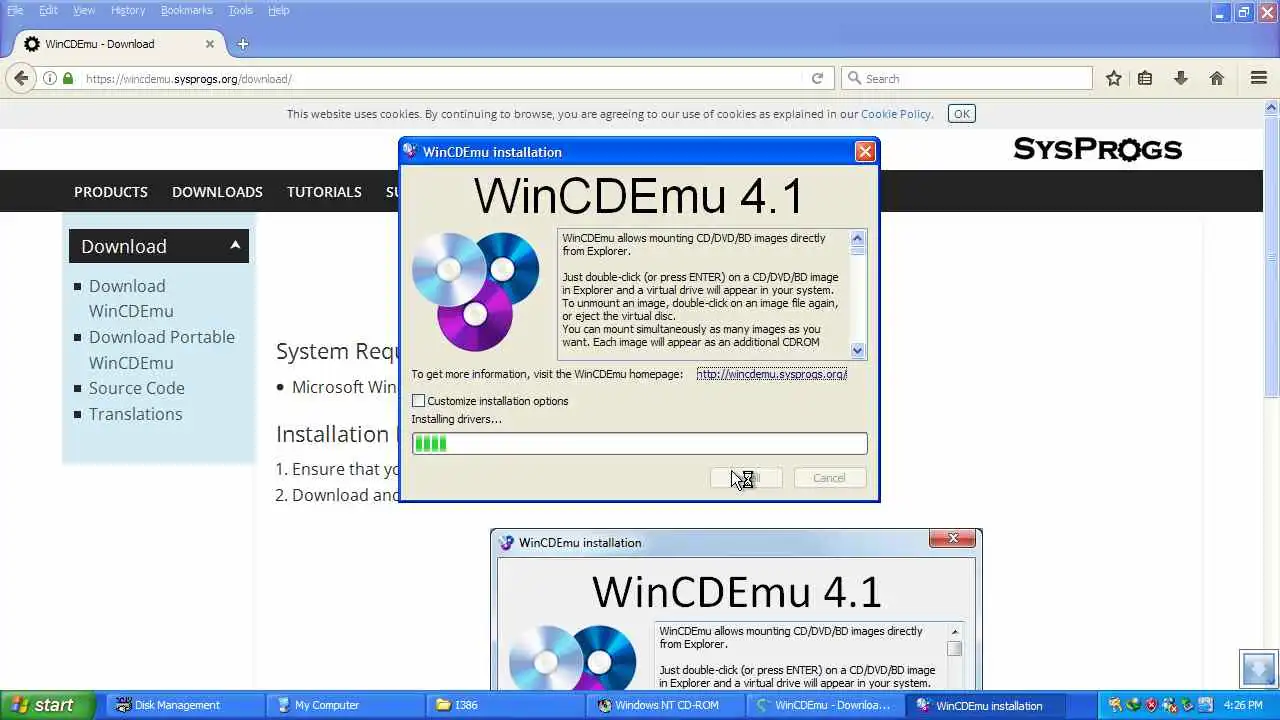Image resolution: width=1280 pixels, height=720 pixels.
Task: Collapse the Download sidebar section arrow
Action: click(x=235, y=245)
